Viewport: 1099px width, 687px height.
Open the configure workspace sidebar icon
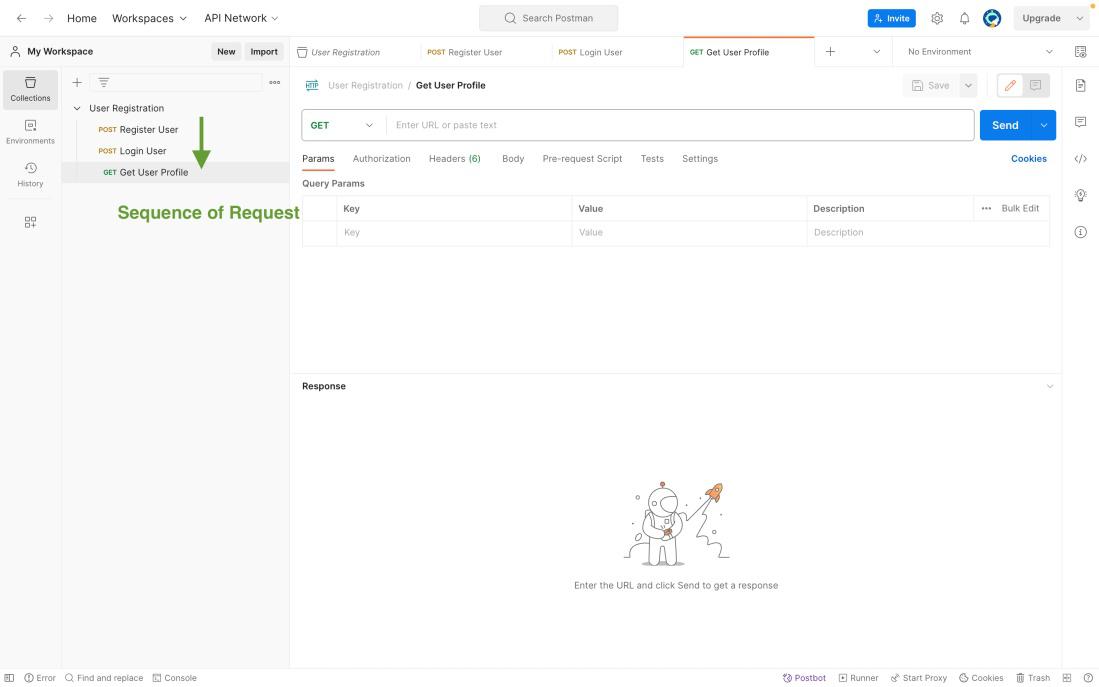[x=30, y=222]
